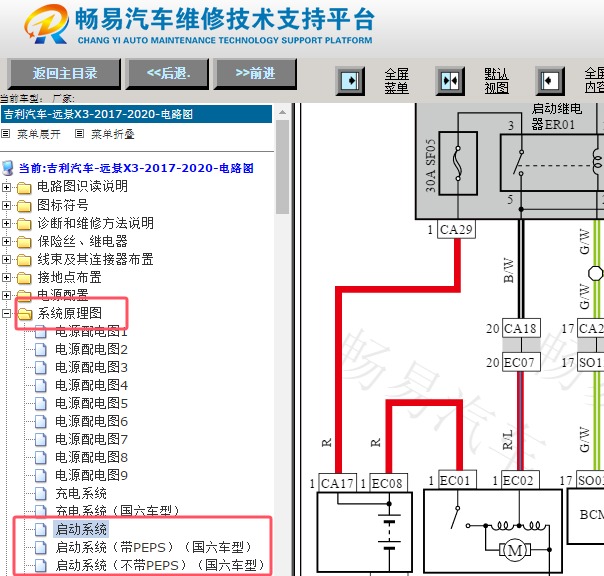Viewport: 604px width, 576px height.
Task: Open 电源配电图3 document
Action: [91, 367]
